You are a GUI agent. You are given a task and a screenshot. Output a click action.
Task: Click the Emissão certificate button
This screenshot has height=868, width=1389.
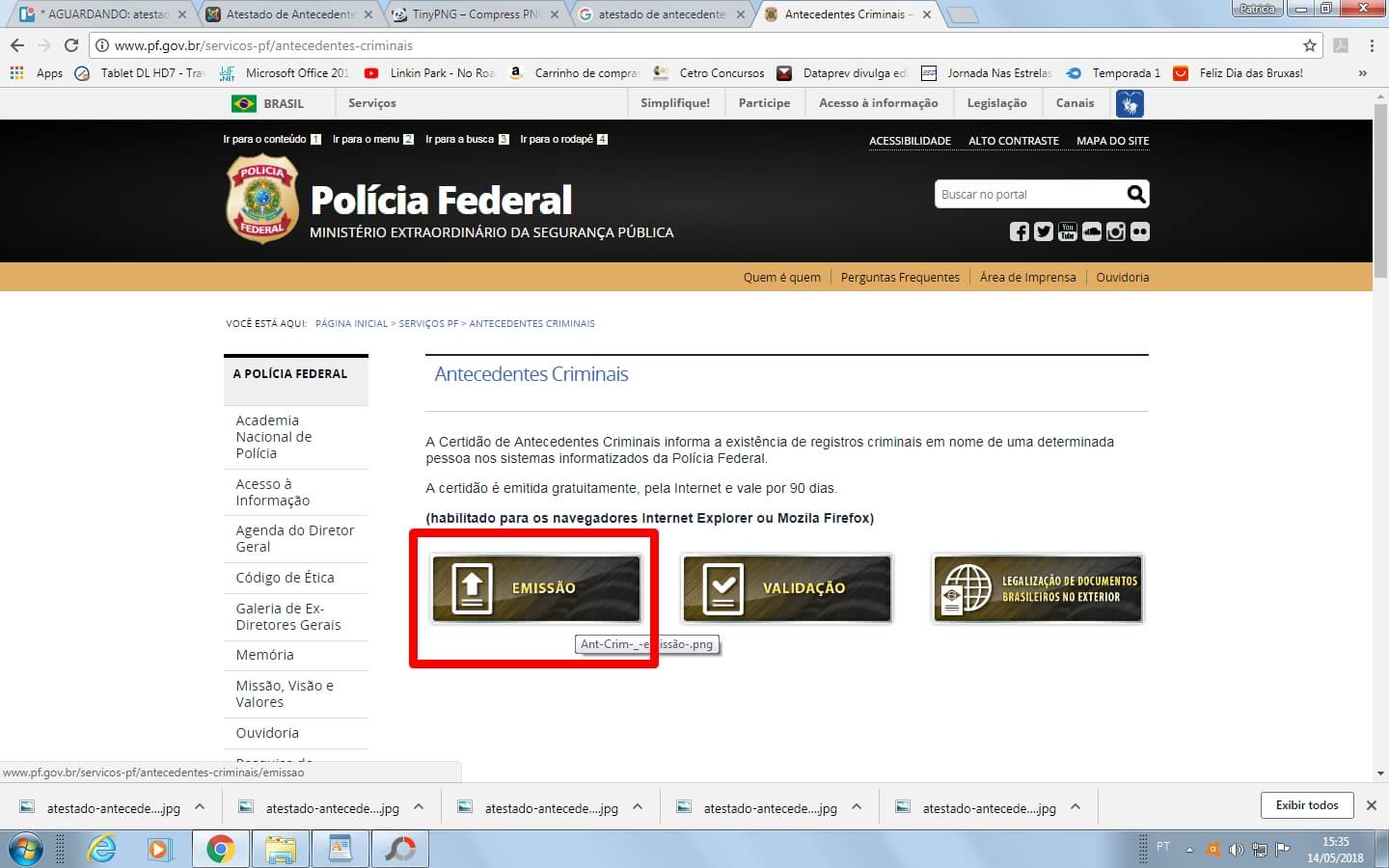(536, 588)
